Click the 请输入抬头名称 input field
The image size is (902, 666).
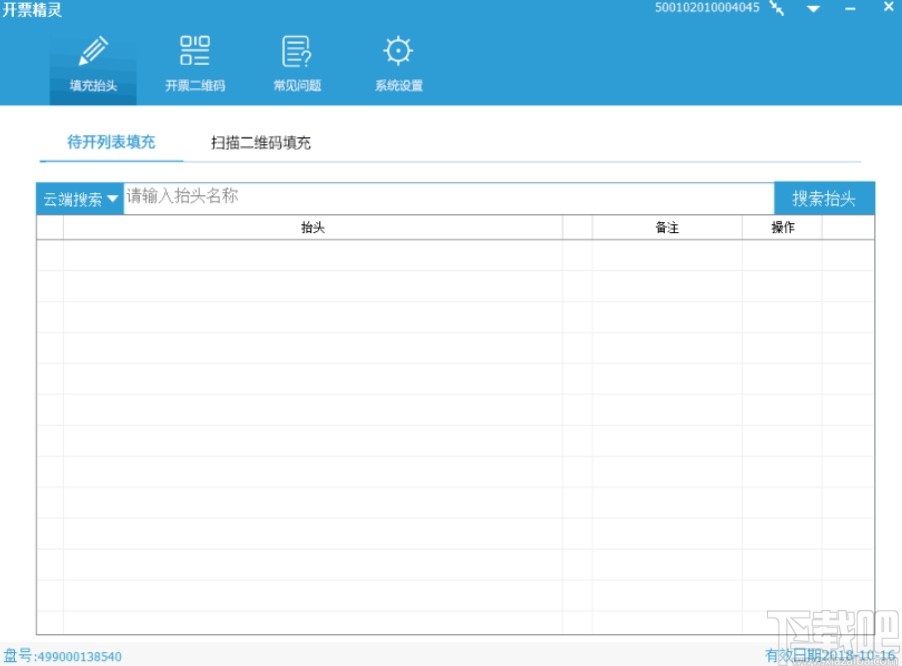[449, 198]
